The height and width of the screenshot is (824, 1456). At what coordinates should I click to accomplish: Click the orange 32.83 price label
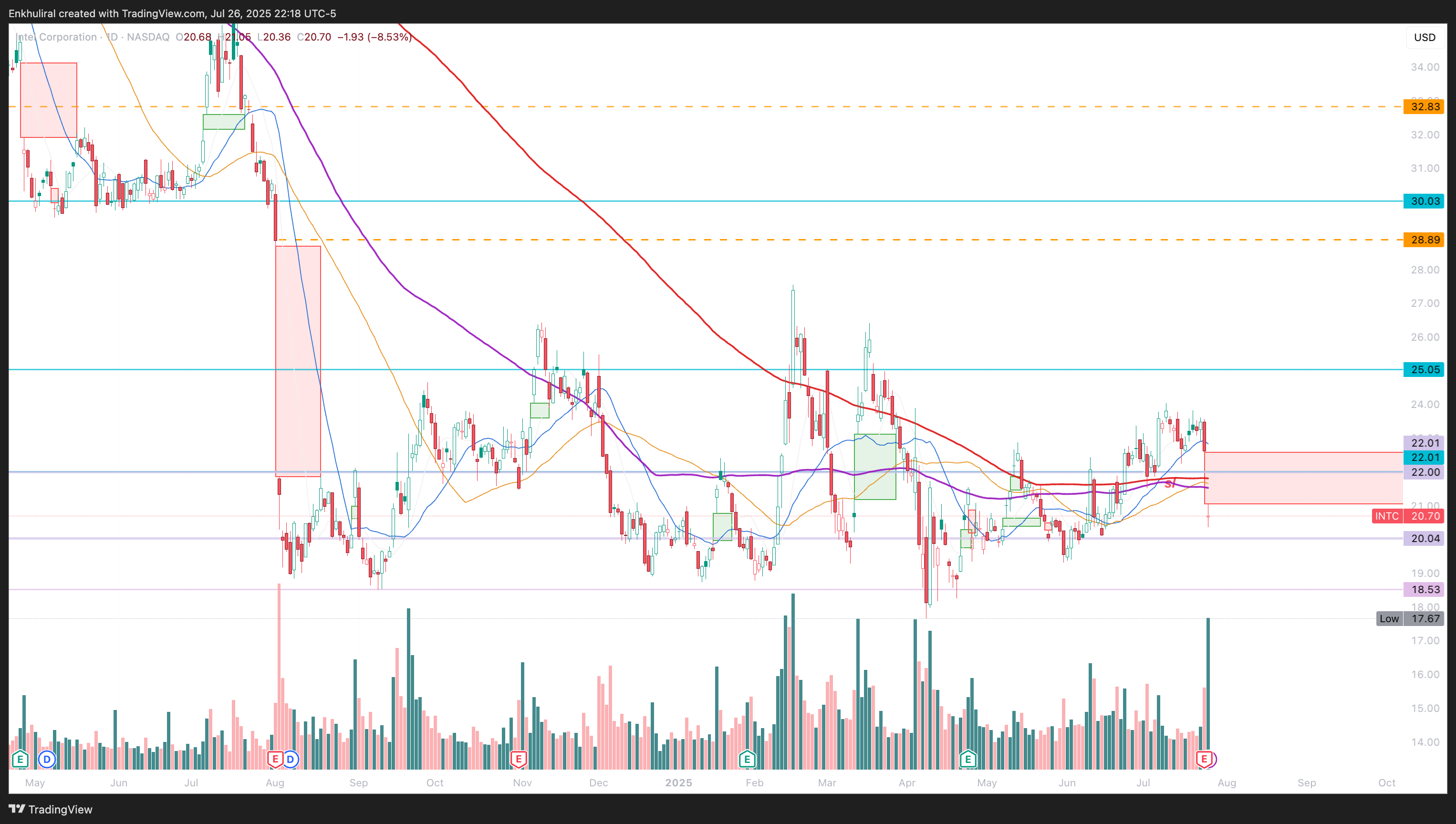(x=1424, y=106)
